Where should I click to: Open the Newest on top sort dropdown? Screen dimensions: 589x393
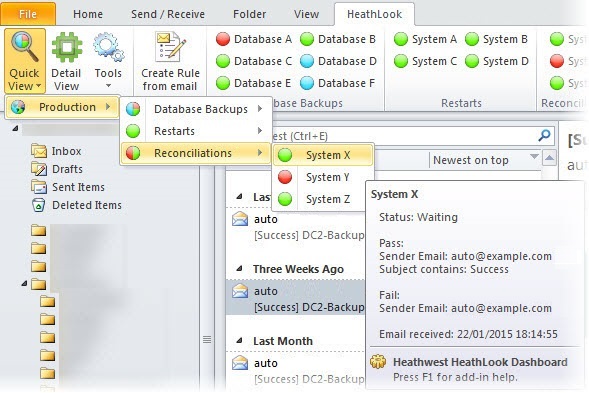click(x=485, y=160)
